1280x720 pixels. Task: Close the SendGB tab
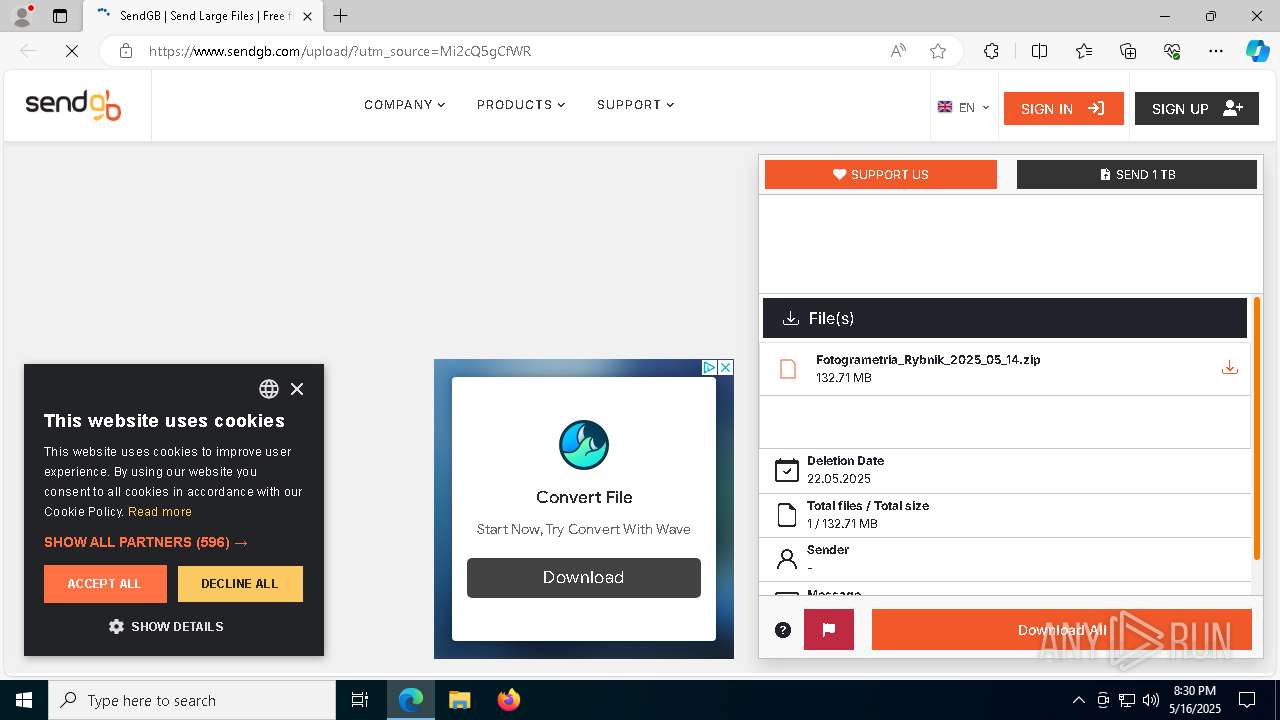(308, 16)
